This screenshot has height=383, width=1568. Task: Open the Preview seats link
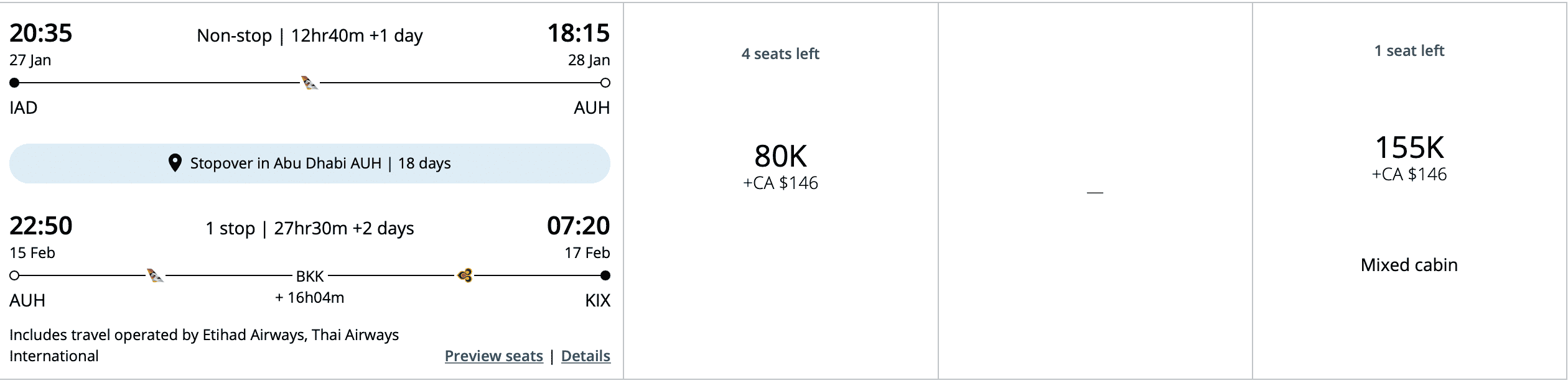click(x=493, y=356)
